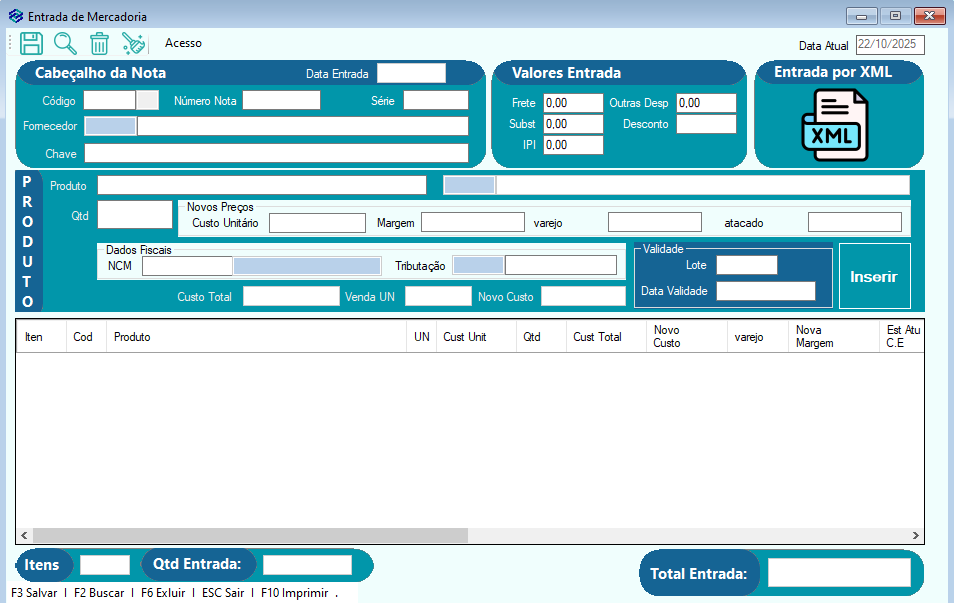
Task: Click the Data Validade field
Action: click(x=765, y=291)
